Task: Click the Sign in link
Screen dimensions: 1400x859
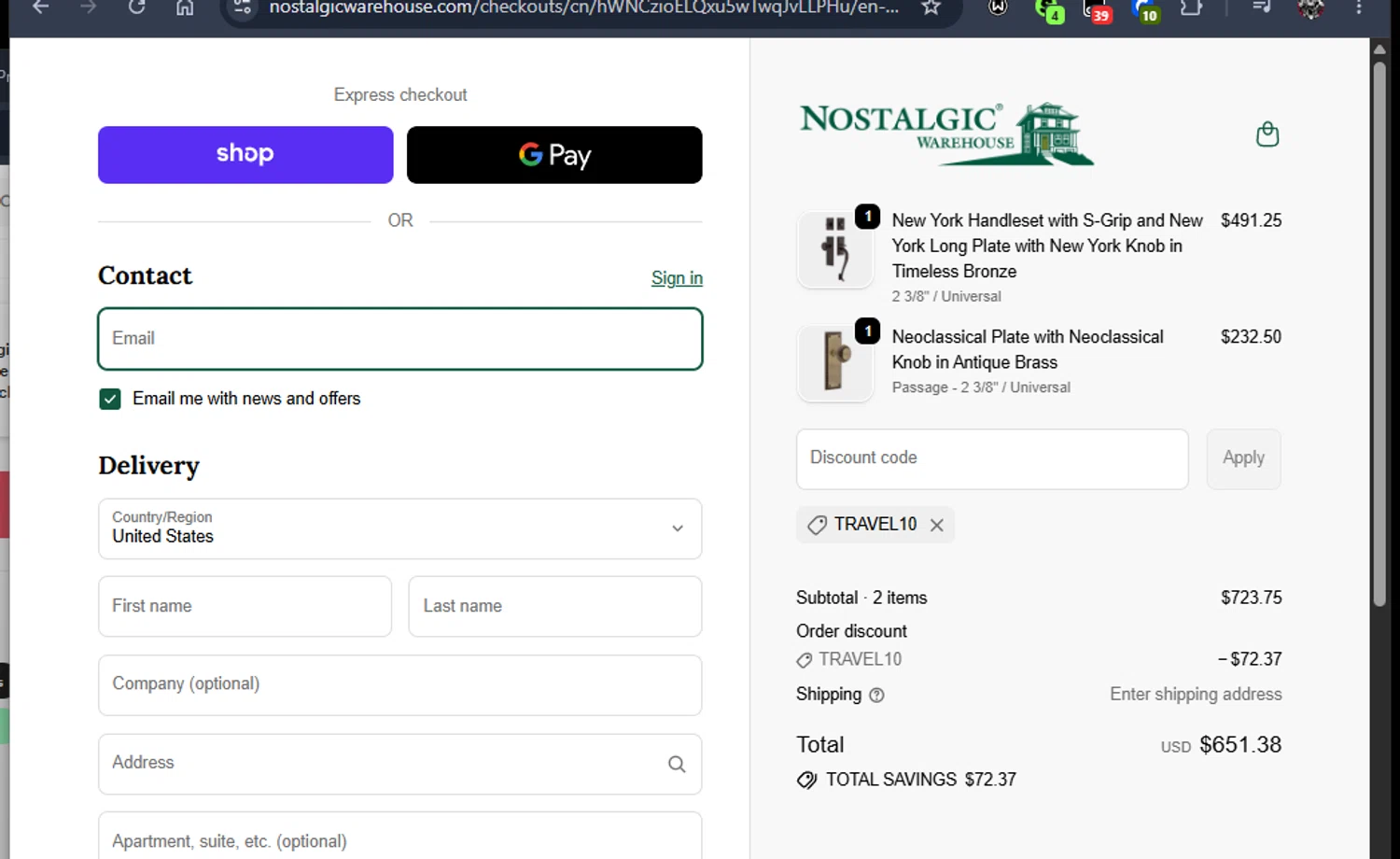Action: pos(677,278)
